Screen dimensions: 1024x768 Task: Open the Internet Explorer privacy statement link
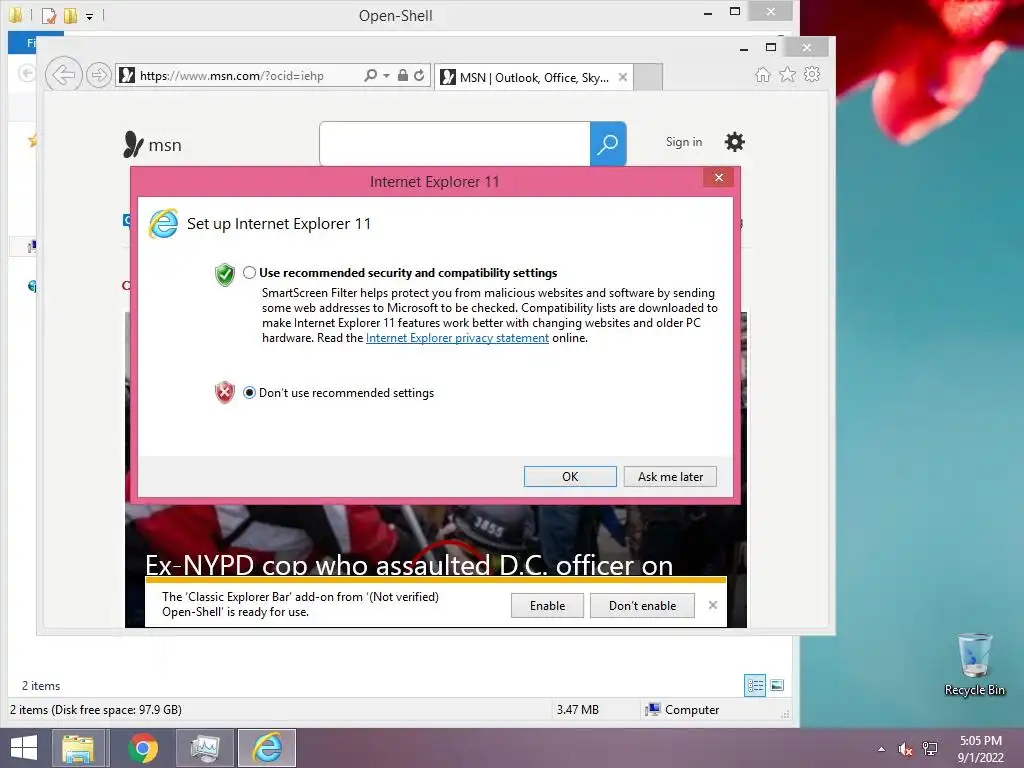click(457, 338)
